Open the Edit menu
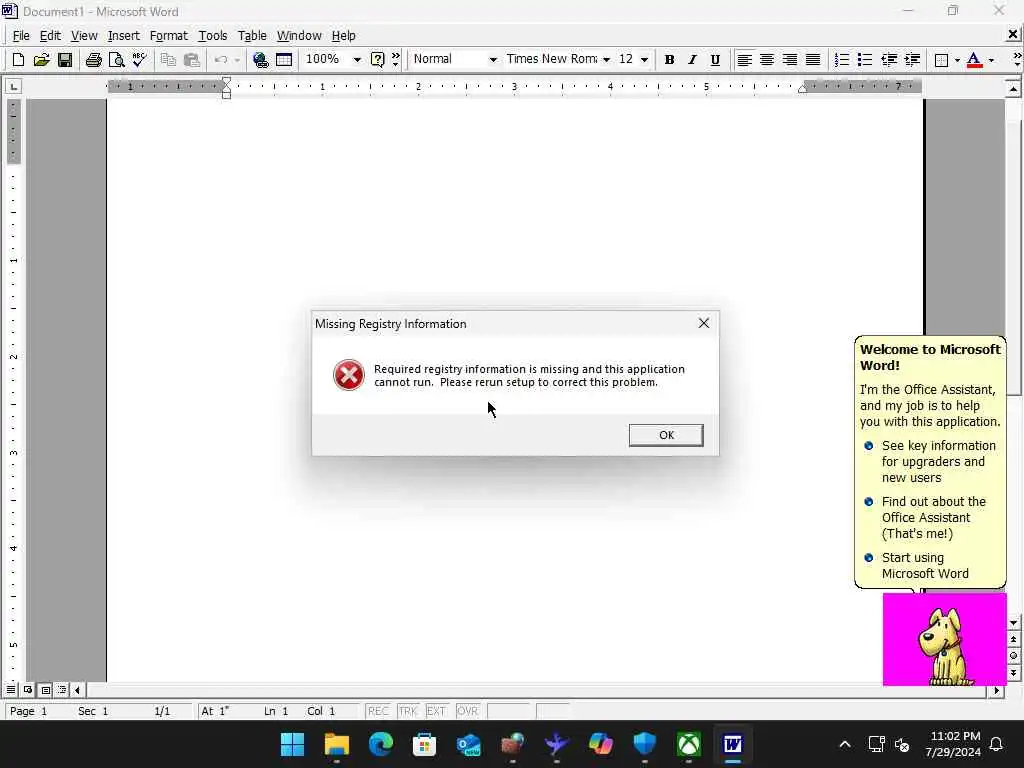The image size is (1024, 768). pos(50,35)
